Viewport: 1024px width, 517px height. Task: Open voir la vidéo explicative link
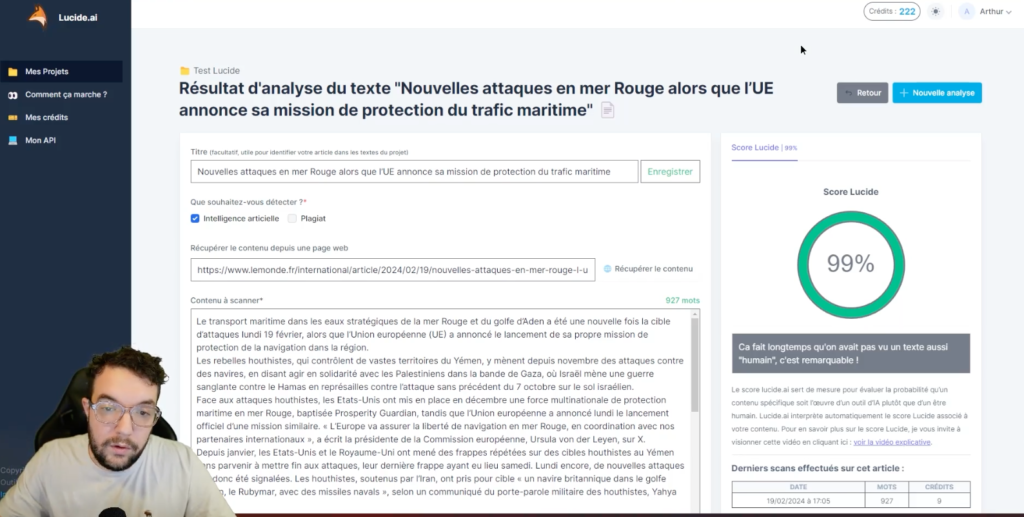[891, 442]
